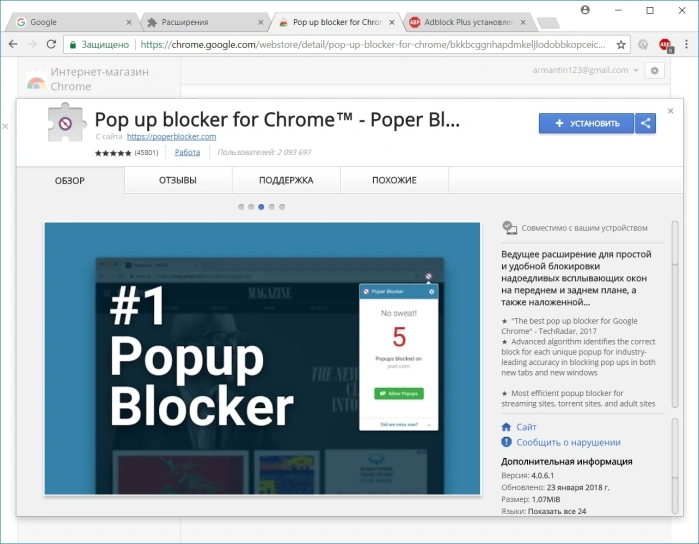This screenshot has width=699, height=544.
Task: Click the Poper Blocker puzzle piece icon
Action: (66, 122)
